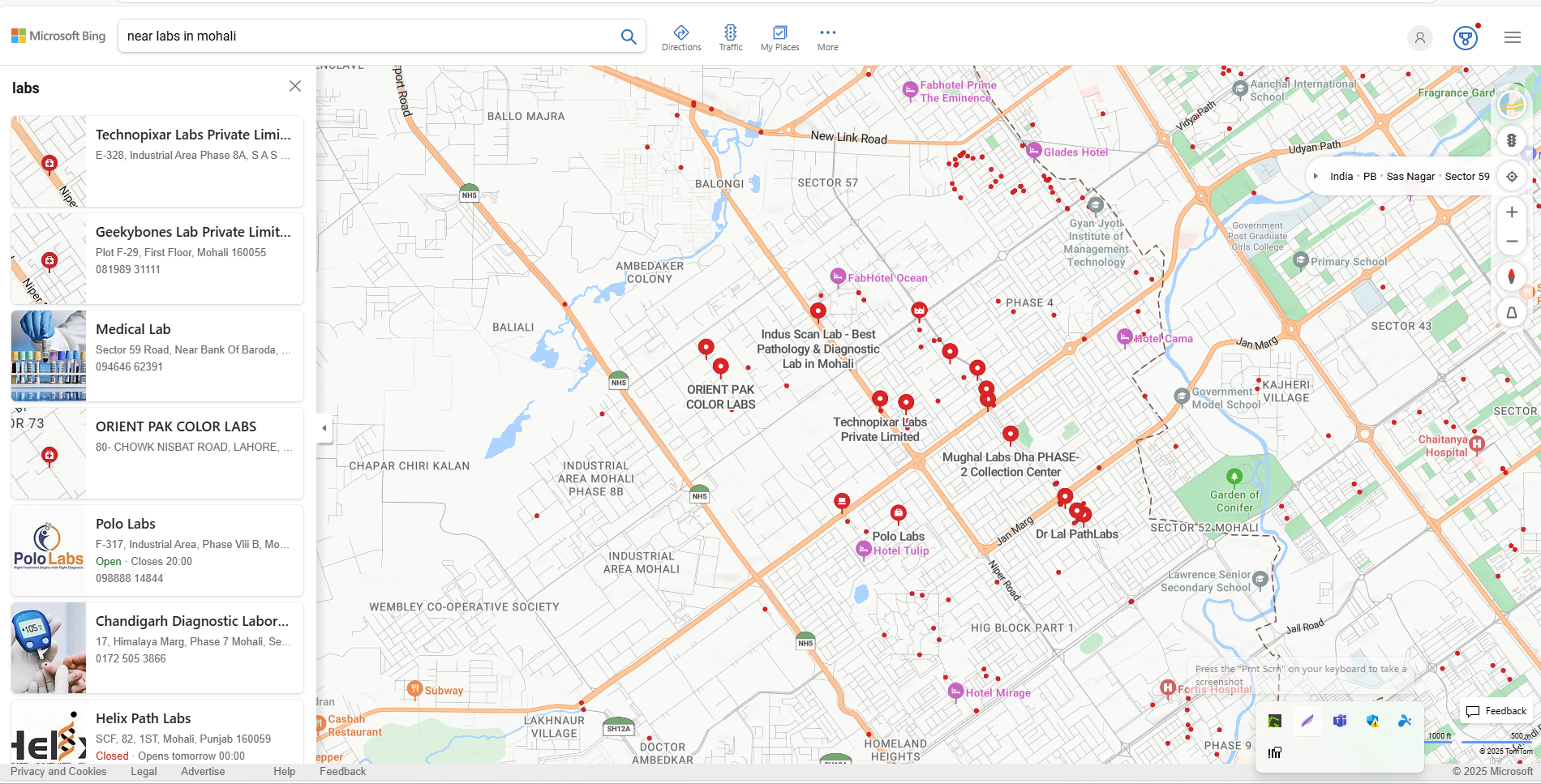
Task: Open Microsoft Teams tray icon
Action: click(1340, 721)
